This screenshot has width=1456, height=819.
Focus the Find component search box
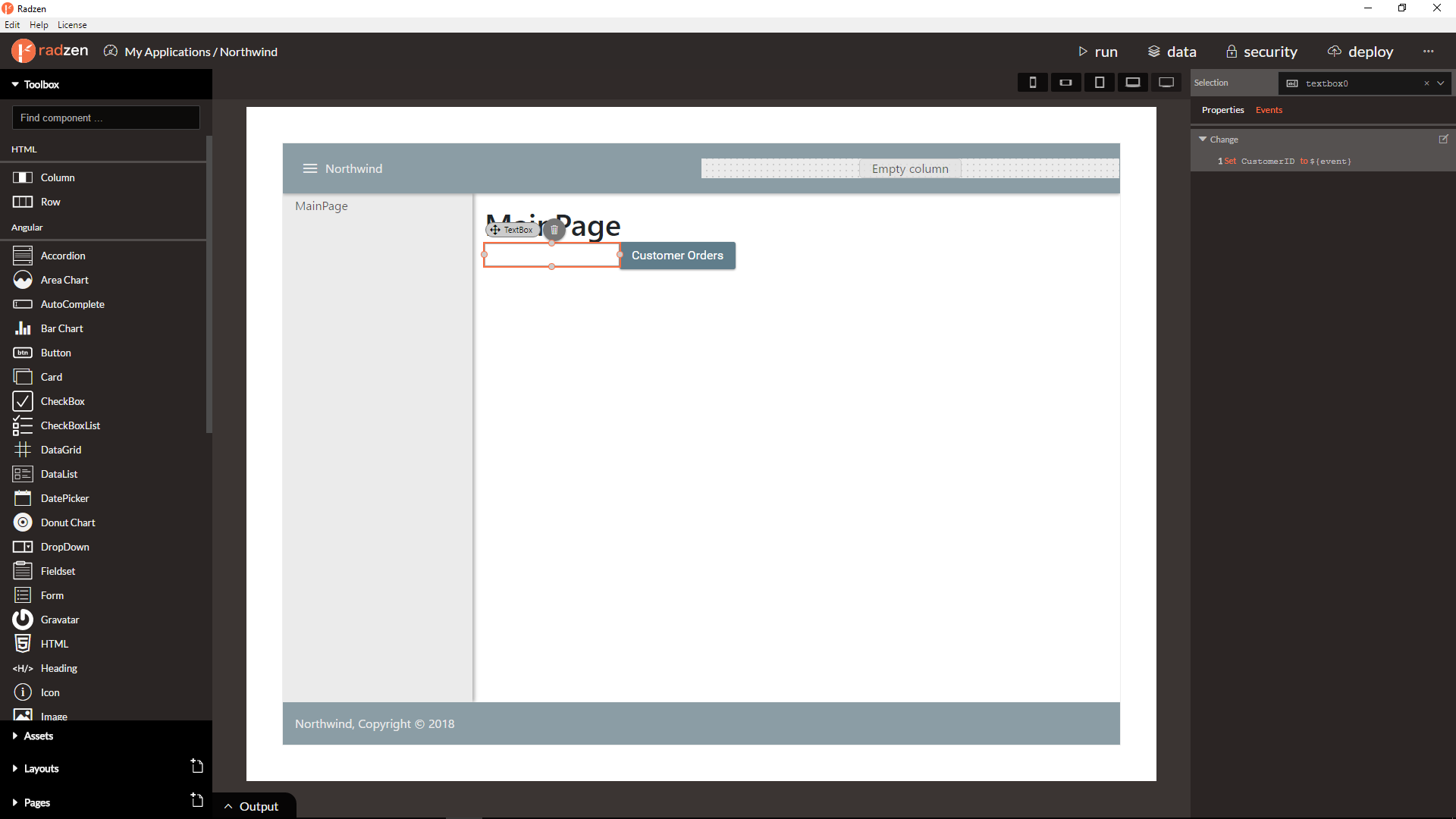[106, 118]
